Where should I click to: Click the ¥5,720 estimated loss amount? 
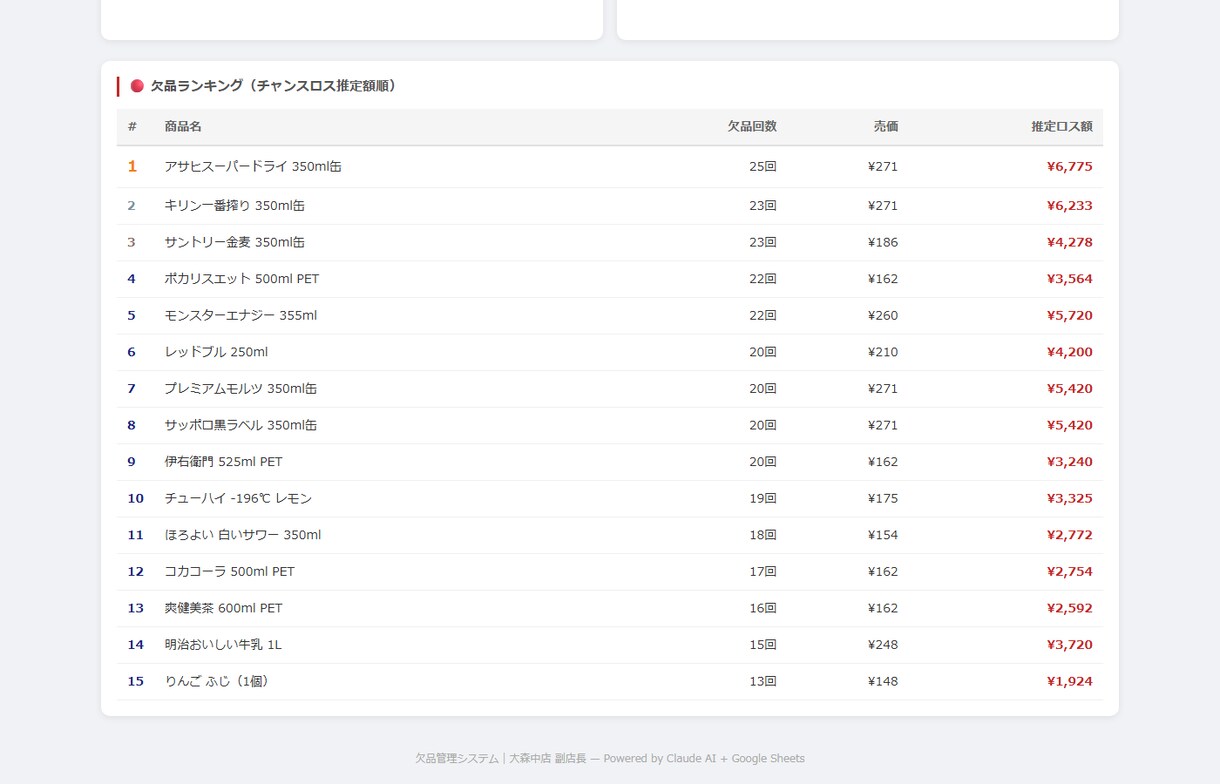pyautogui.click(x=1070, y=316)
